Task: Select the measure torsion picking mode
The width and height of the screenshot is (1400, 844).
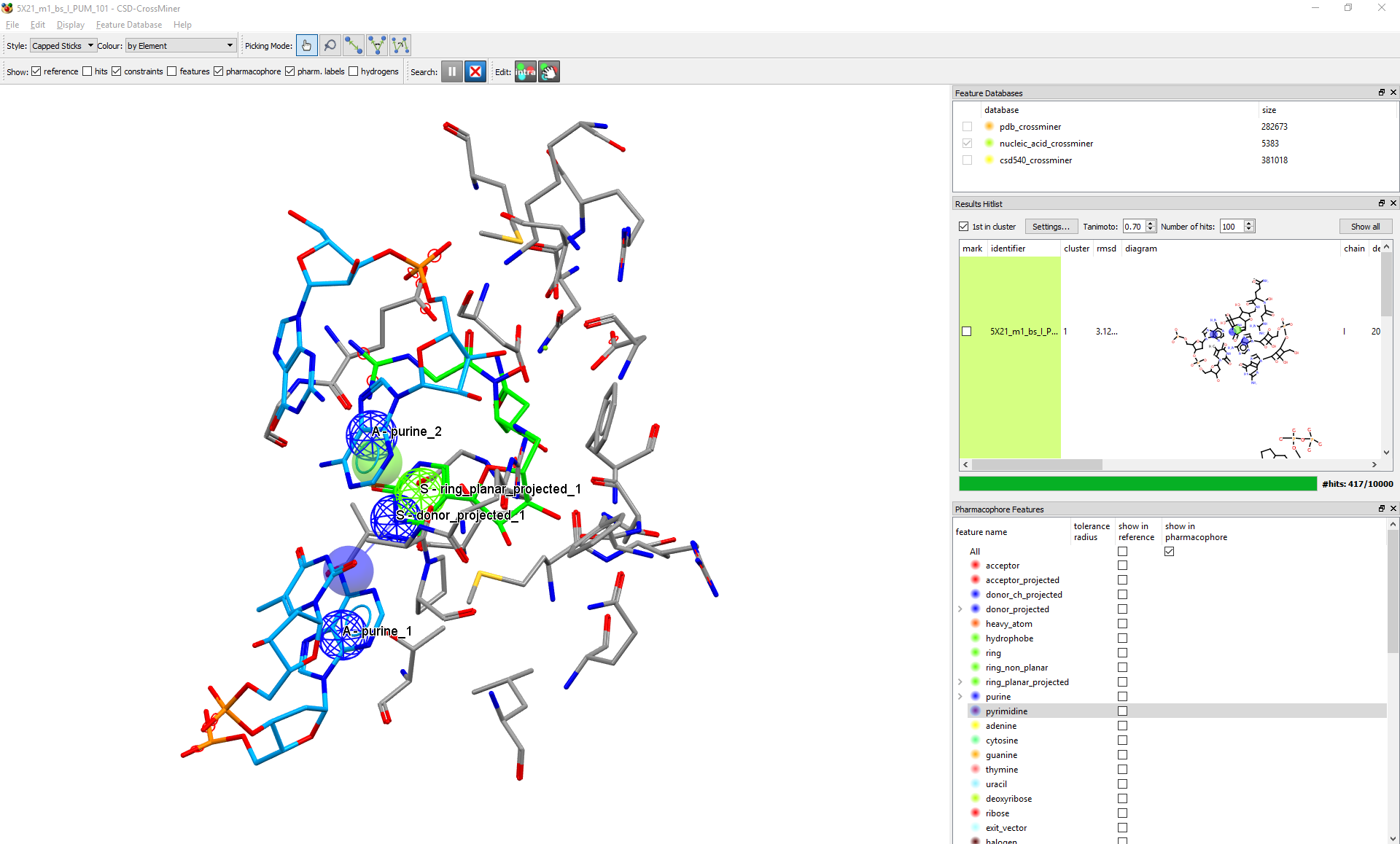Action: (400, 46)
